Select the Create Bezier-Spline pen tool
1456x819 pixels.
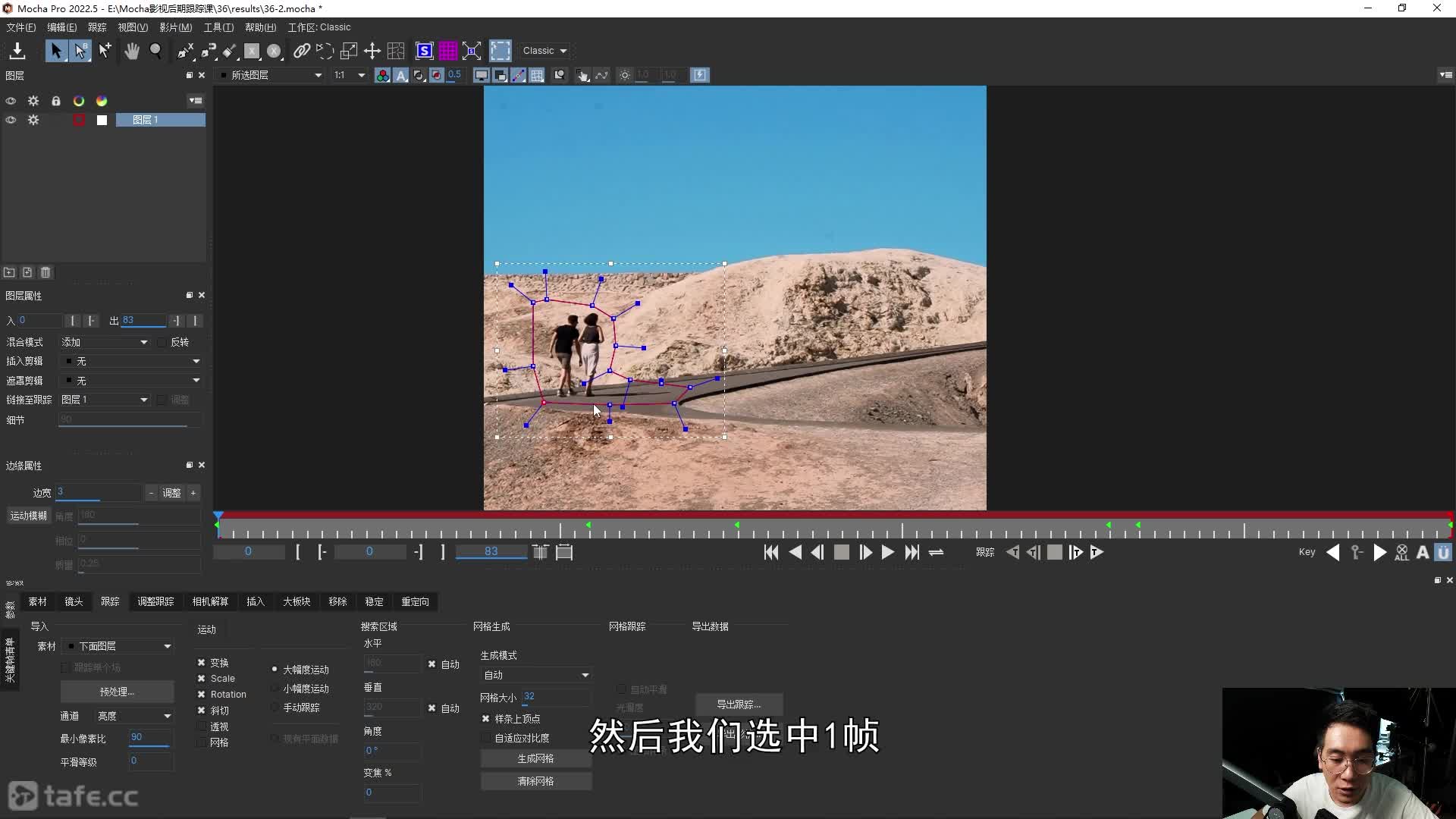(208, 51)
